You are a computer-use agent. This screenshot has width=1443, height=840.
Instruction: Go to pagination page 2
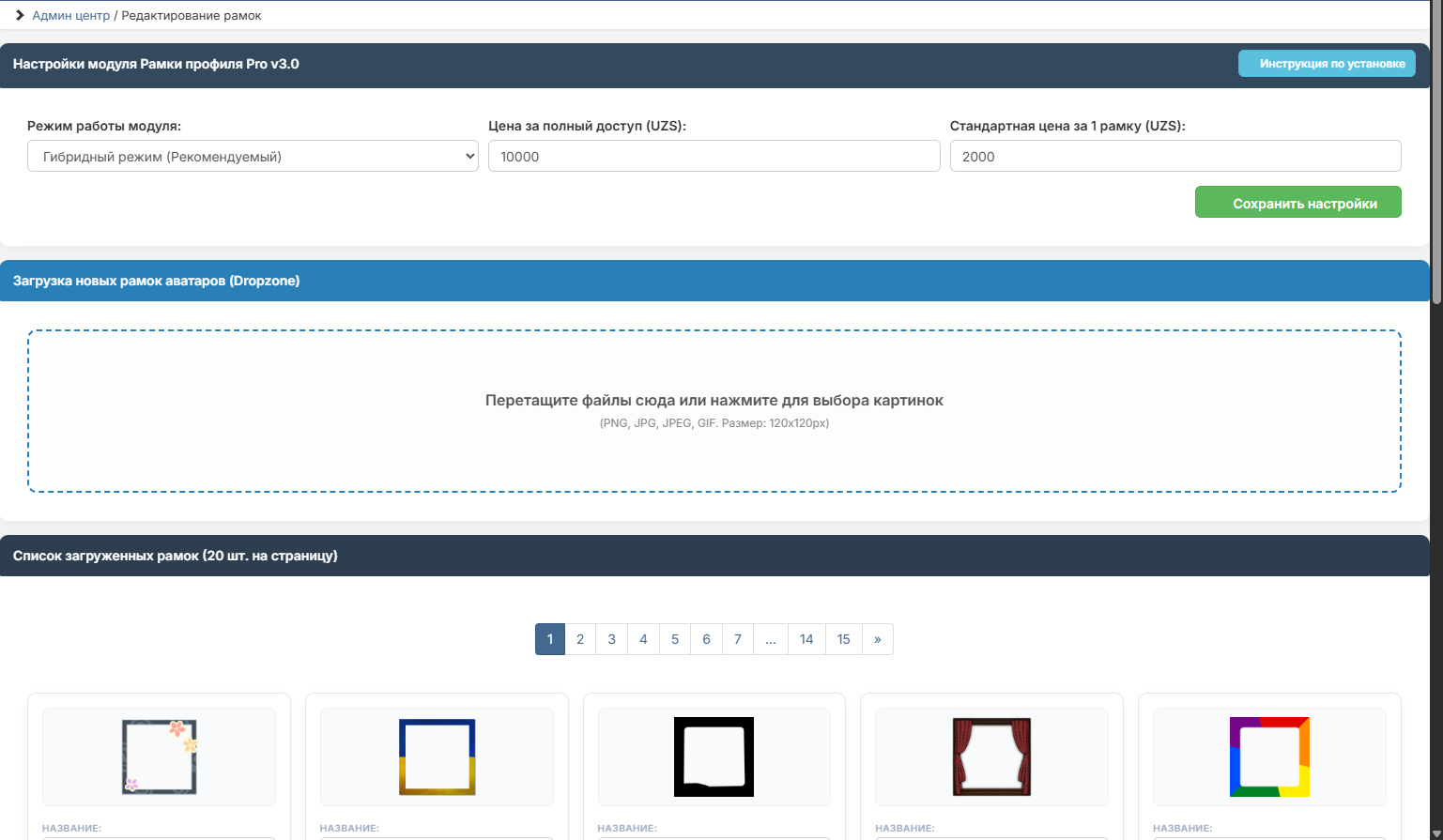point(580,639)
